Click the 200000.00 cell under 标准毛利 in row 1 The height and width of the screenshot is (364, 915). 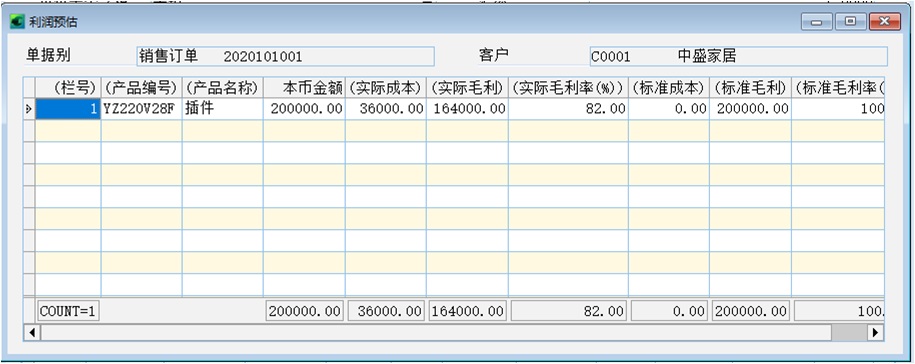pyautogui.click(x=750, y=109)
